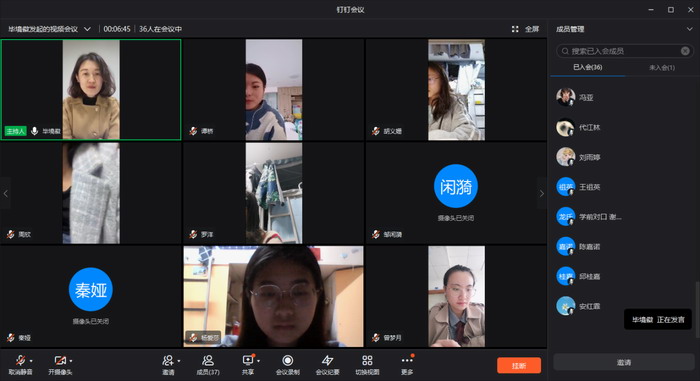The width and height of the screenshot is (700, 381).
Task: Click muted mic icon beside 曾梦月
Action: pyautogui.click(x=376, y=338)
